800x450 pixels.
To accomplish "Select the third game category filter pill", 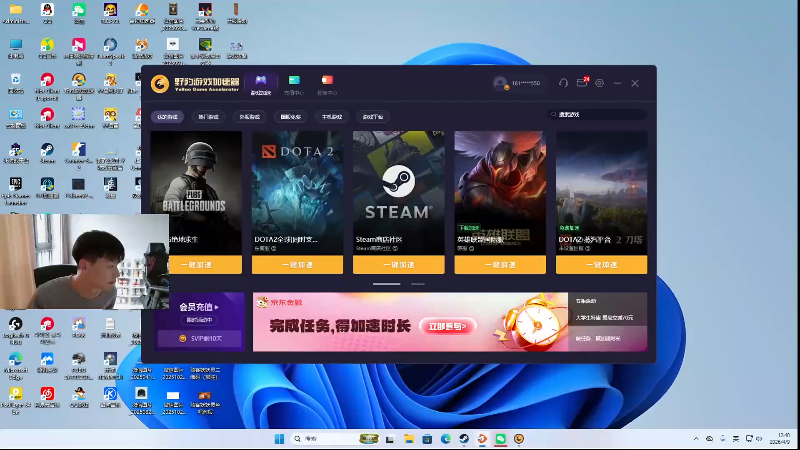I will 249,117.
